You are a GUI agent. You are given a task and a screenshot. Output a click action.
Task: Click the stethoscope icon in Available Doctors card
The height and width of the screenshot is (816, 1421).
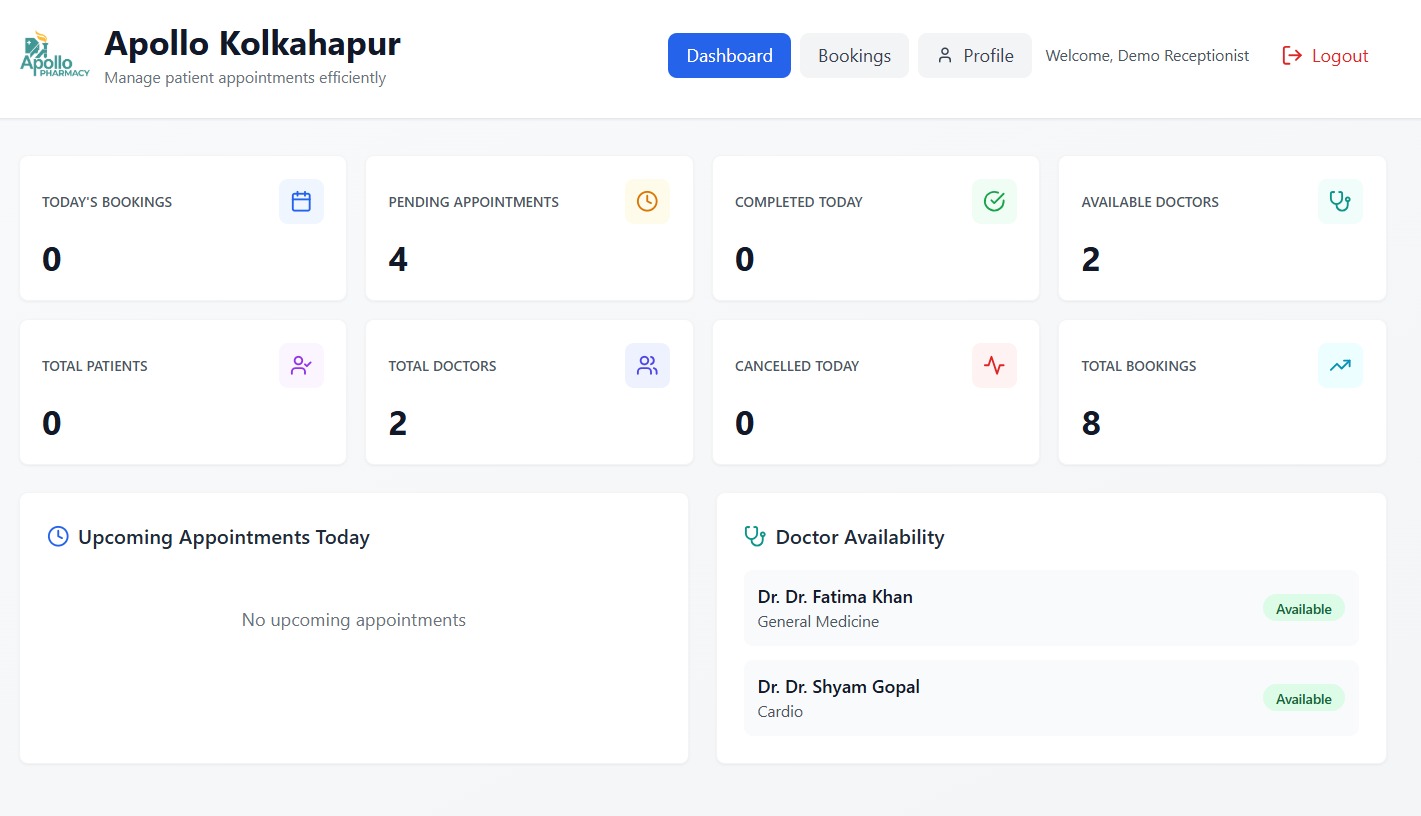click(x=1340, y=201)
